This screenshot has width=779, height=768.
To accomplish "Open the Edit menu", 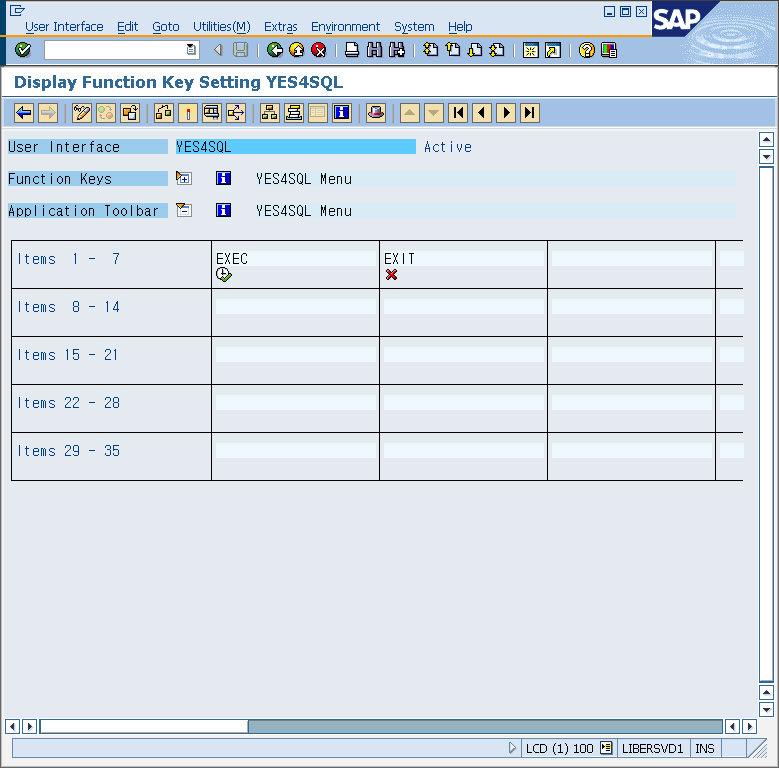I will pyautogui.click(x=128, y=27).
